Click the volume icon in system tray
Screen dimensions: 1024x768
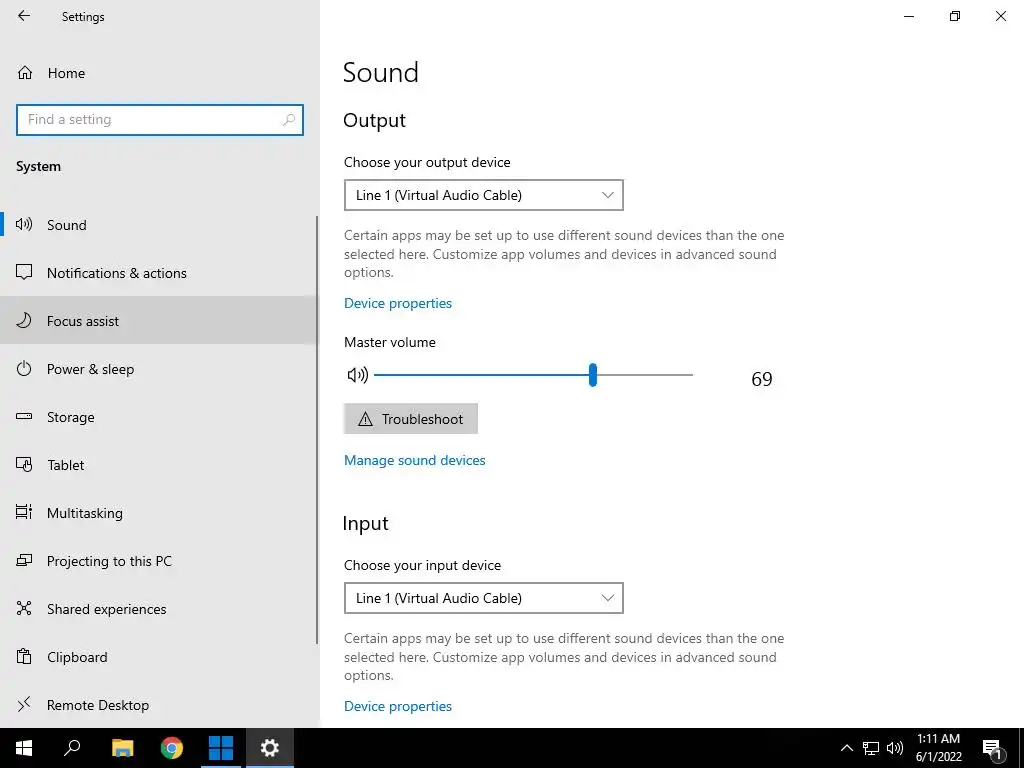[x=895, y=748]
